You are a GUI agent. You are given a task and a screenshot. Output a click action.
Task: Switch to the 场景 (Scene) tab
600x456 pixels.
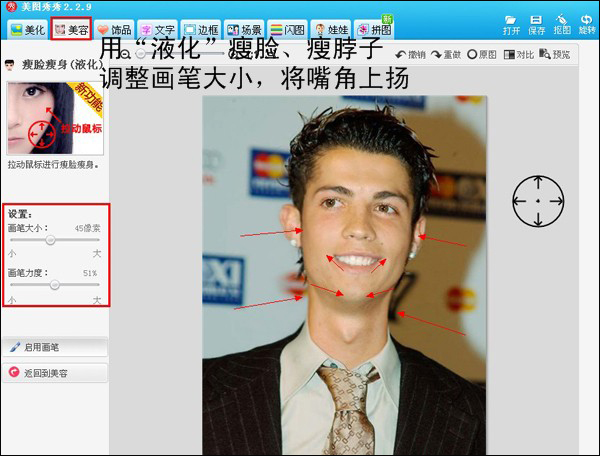point(246,30)
